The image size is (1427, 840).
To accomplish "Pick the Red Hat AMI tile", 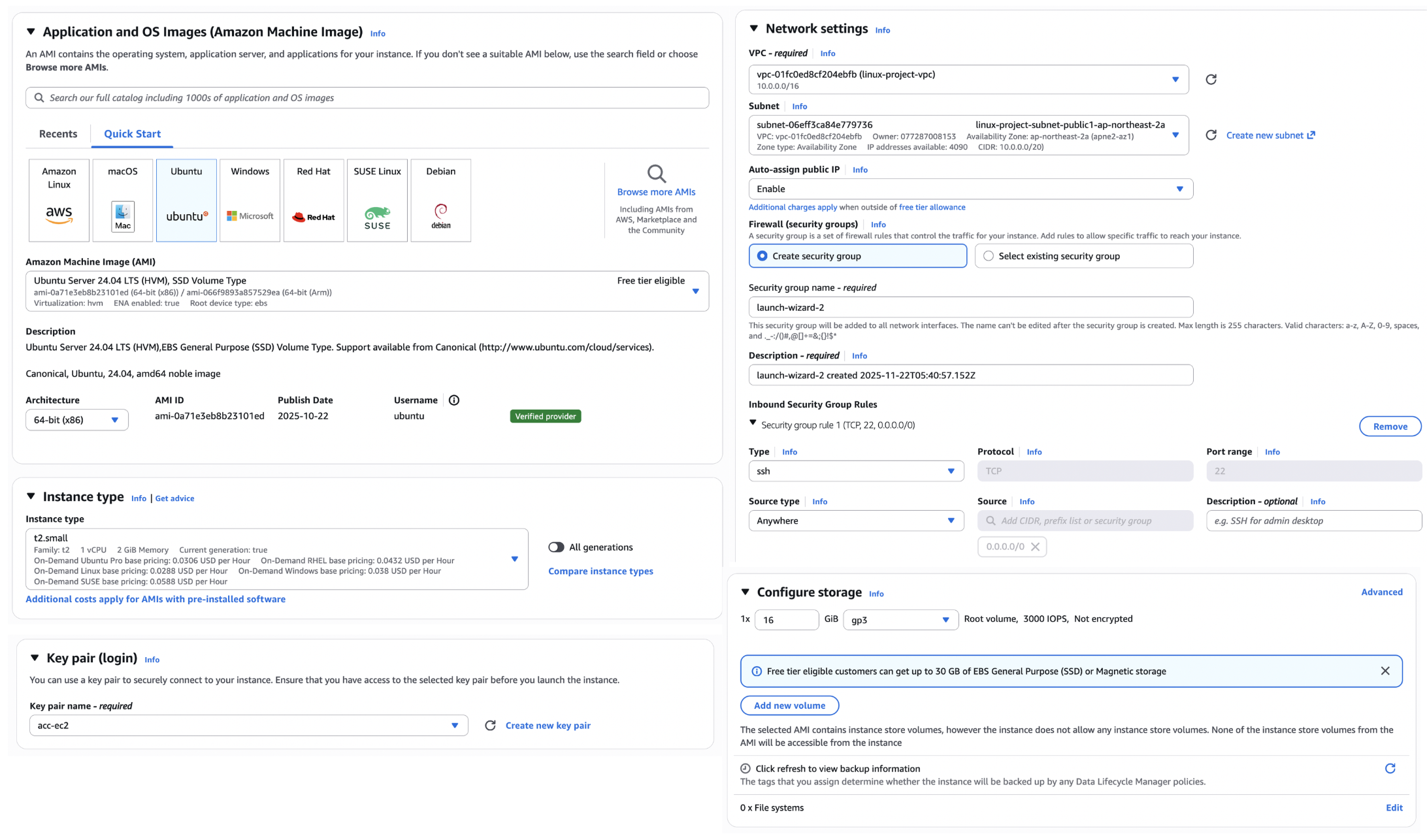I will tap(314, 201).
